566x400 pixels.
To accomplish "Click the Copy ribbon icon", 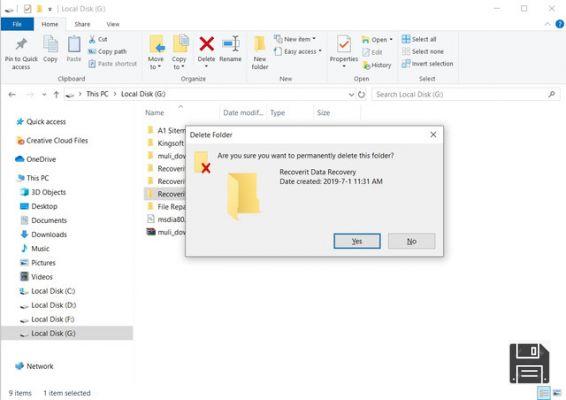I will point(50,44).
